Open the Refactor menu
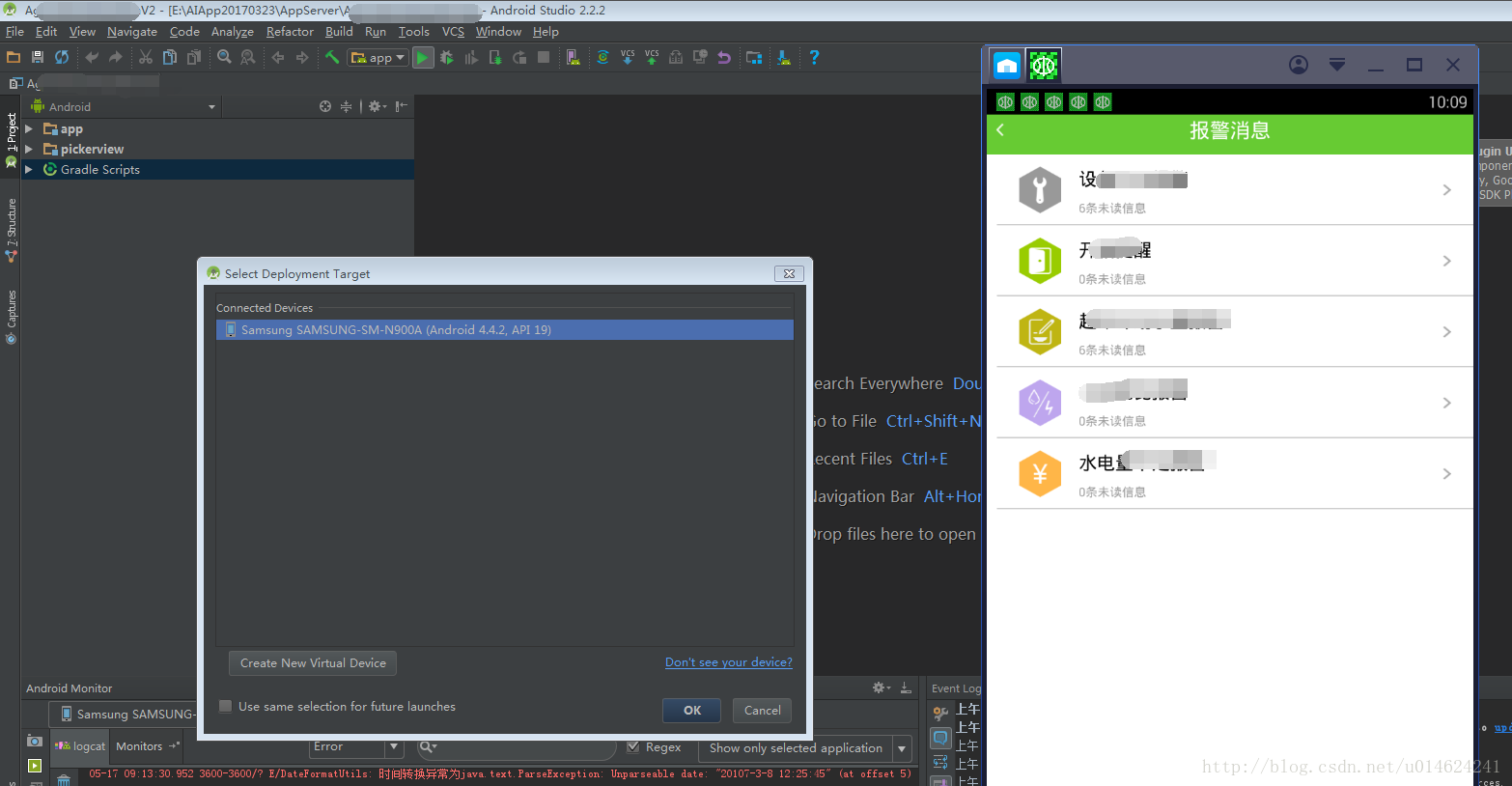Image resolution: width=1512 pixels, height=786 pixels. (x=290, y=31)
